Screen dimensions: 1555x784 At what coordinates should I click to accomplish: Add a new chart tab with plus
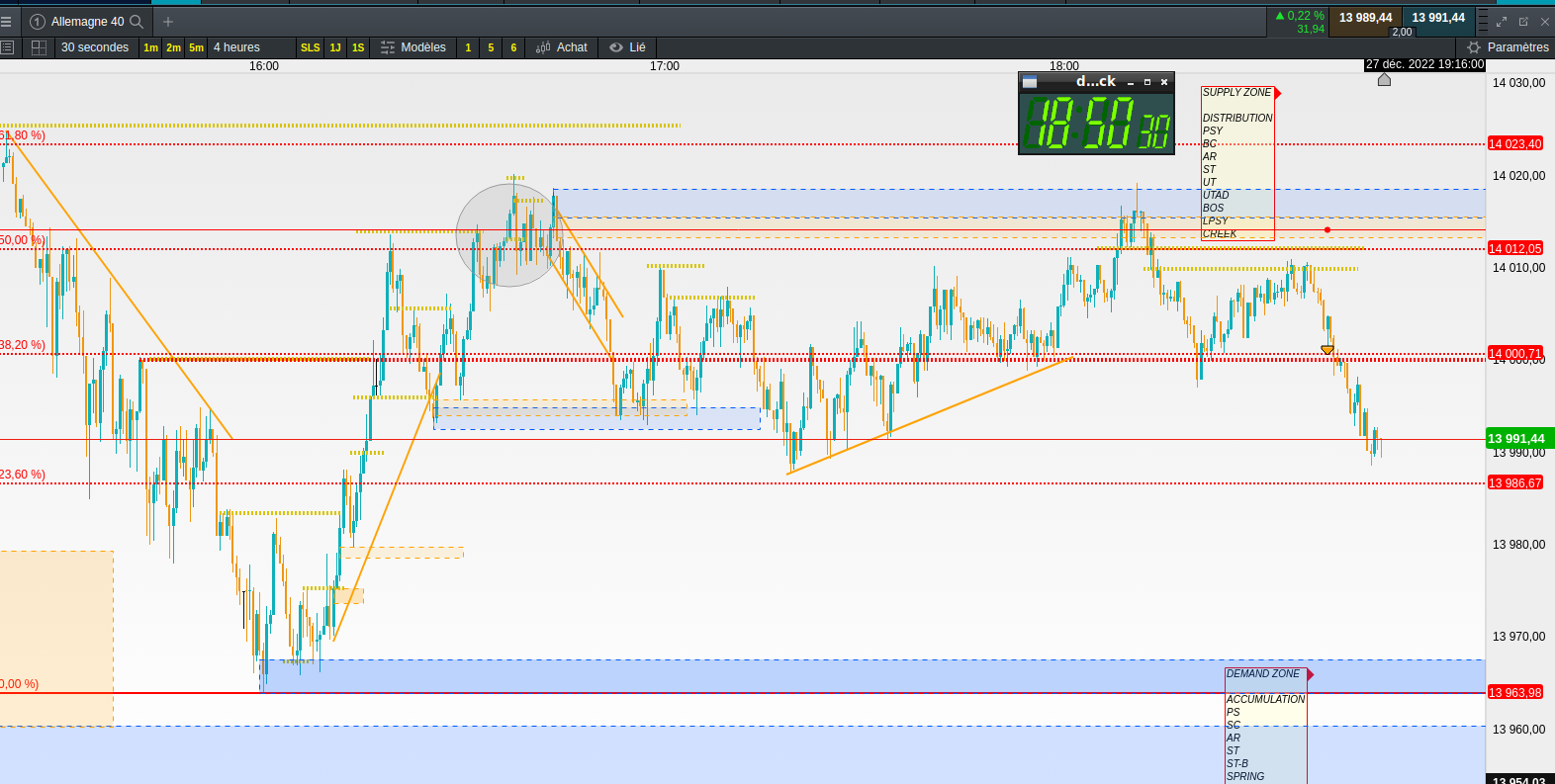pos(168,21)
